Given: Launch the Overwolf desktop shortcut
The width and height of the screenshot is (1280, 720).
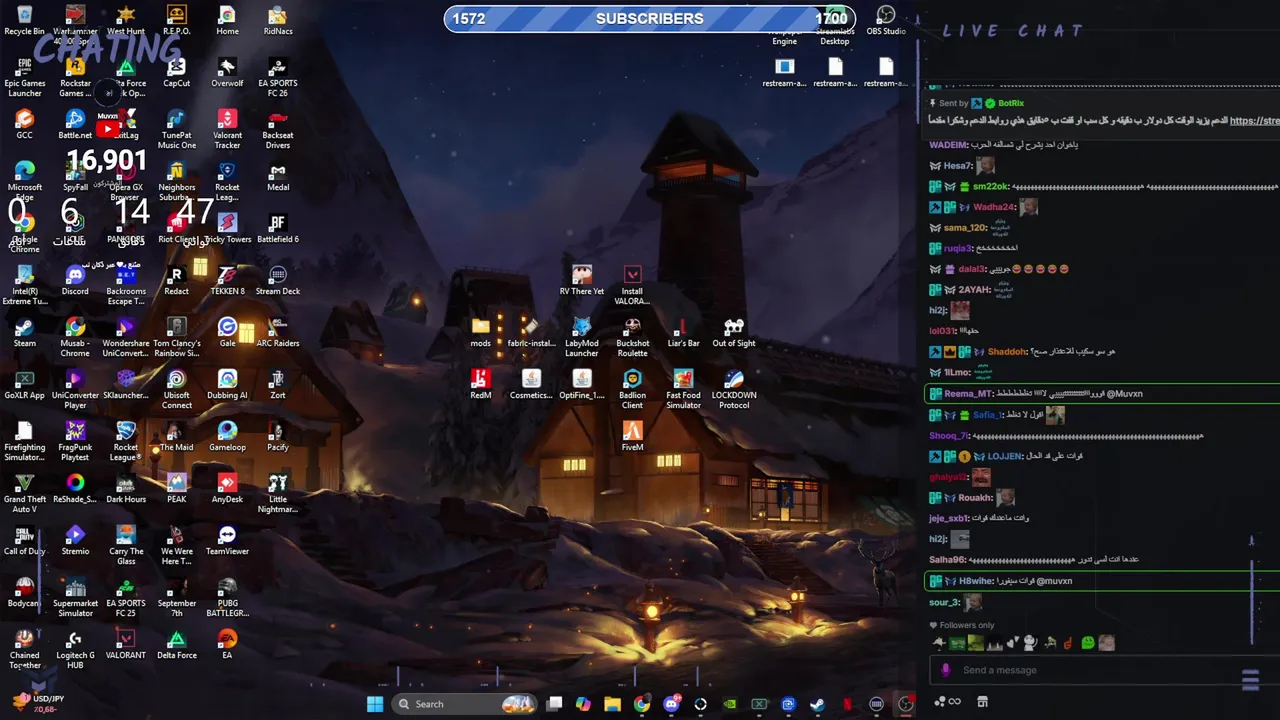Looking at the screenshot, I should click(227, 72).
